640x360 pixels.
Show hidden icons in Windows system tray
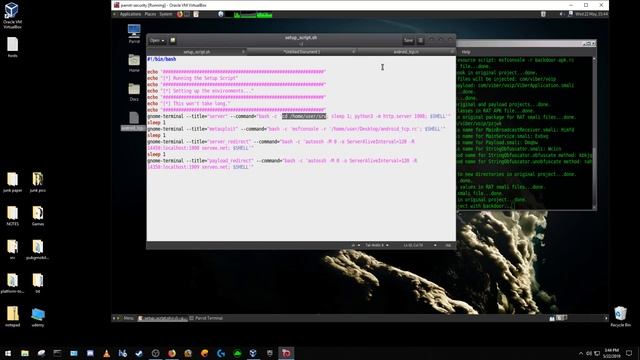(581, 353)
